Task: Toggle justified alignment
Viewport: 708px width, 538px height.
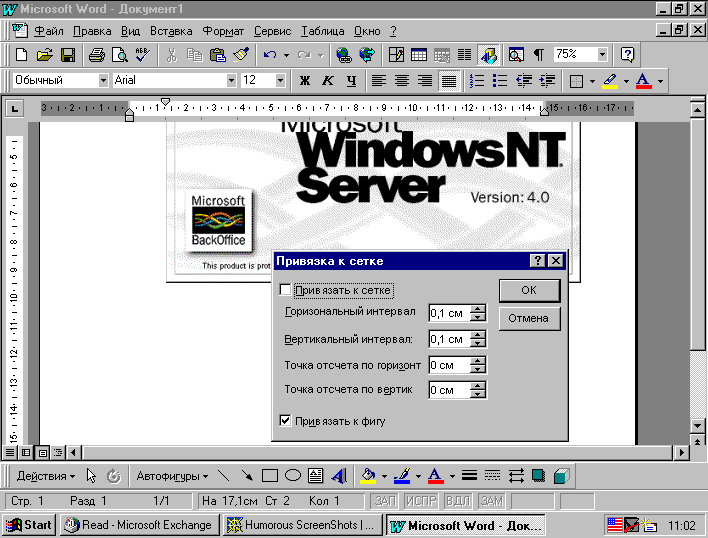Action: [449, 81]
